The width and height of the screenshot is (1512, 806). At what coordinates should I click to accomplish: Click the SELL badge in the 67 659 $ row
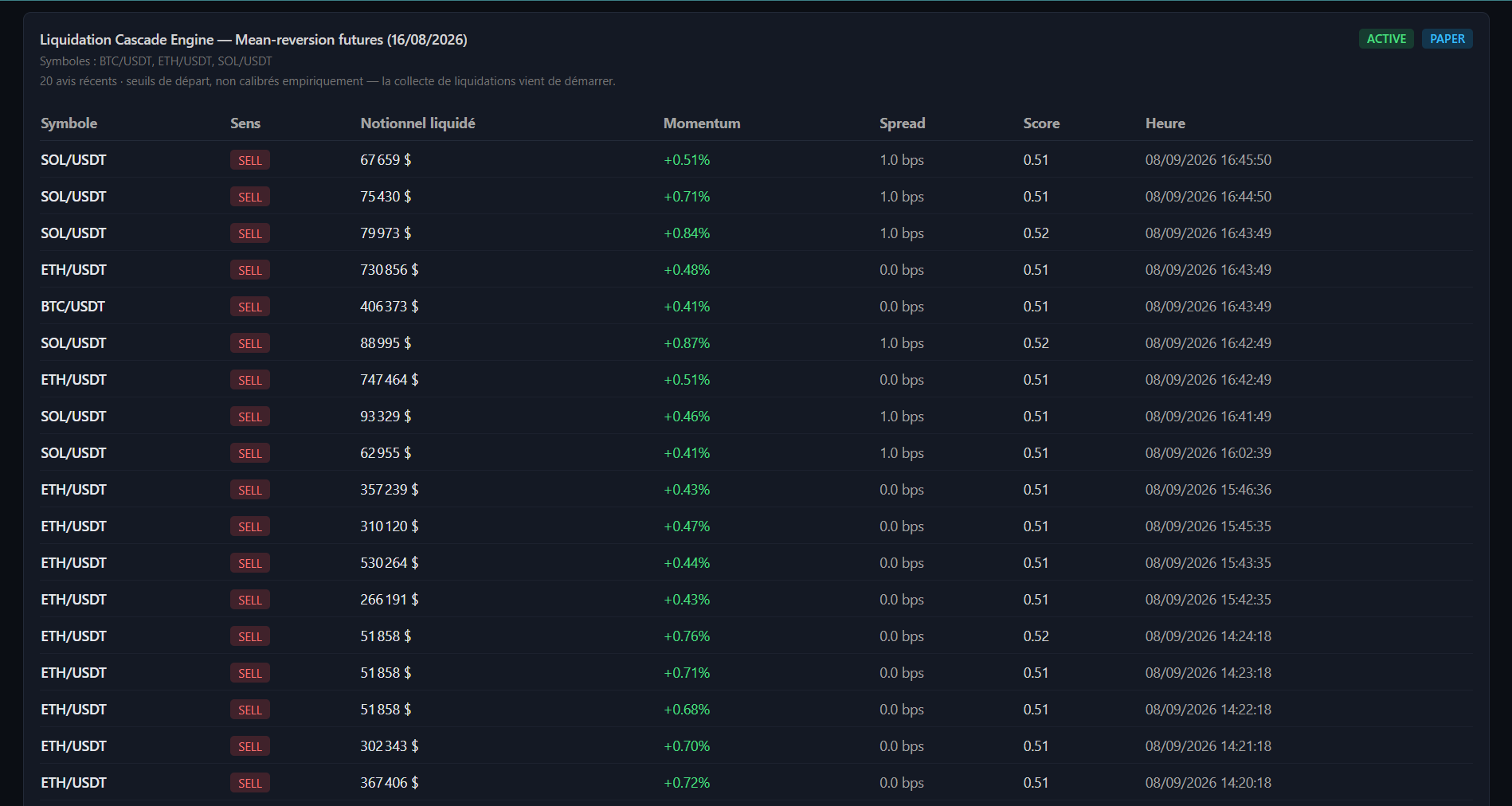pyautogui.click(x=250, y=160)
